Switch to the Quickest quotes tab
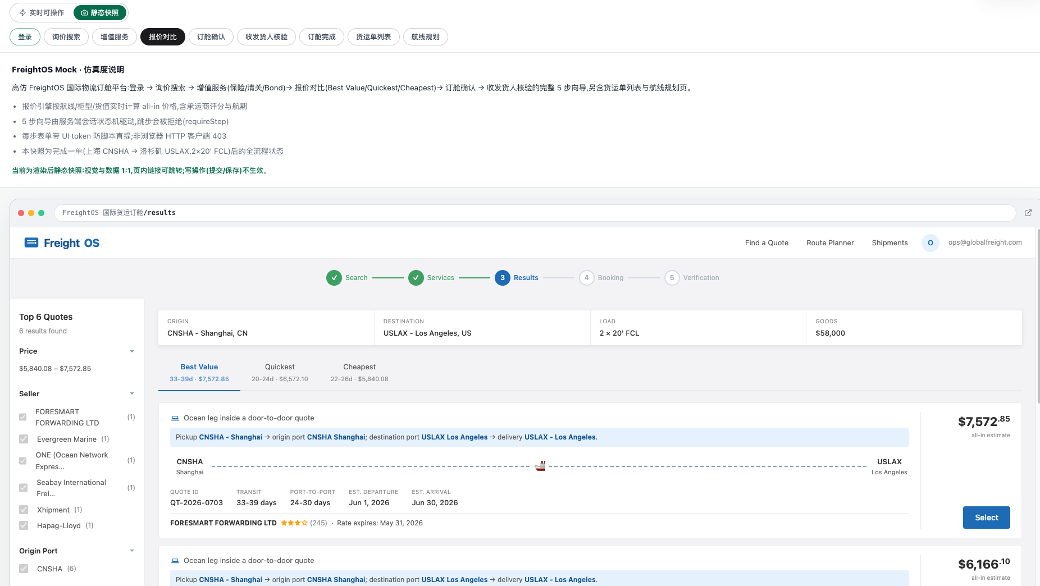This screenshot has width=1040, height=586. [279, 373]
